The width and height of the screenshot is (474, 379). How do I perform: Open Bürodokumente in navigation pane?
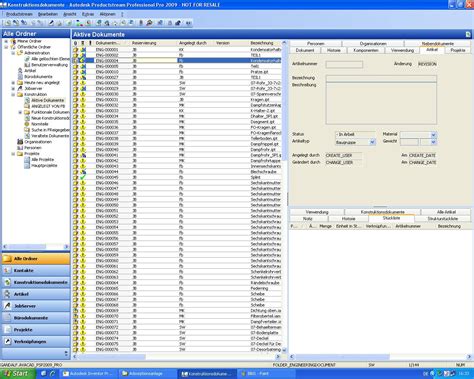tap(36, 318)
